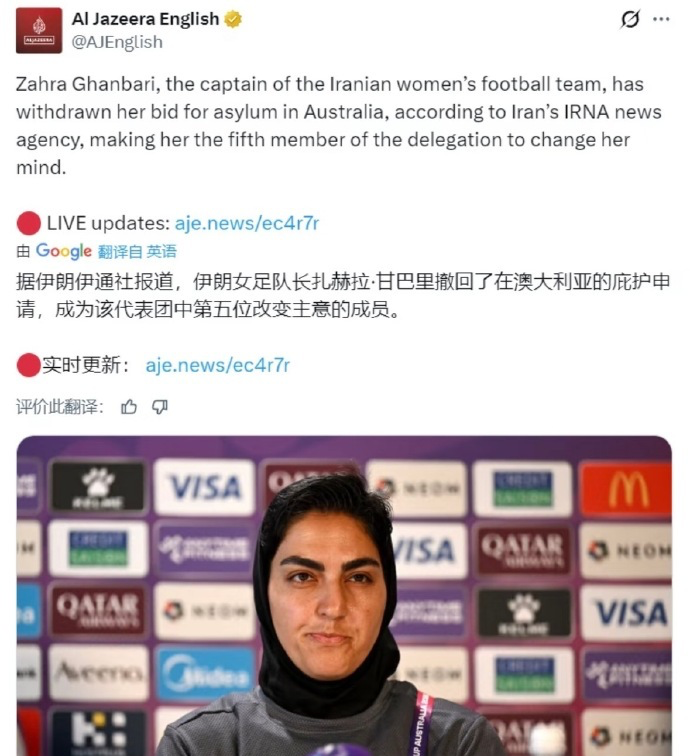Click McDonald's logo in the photo
This screenshot has width=690, height=756.
[625, 488]
